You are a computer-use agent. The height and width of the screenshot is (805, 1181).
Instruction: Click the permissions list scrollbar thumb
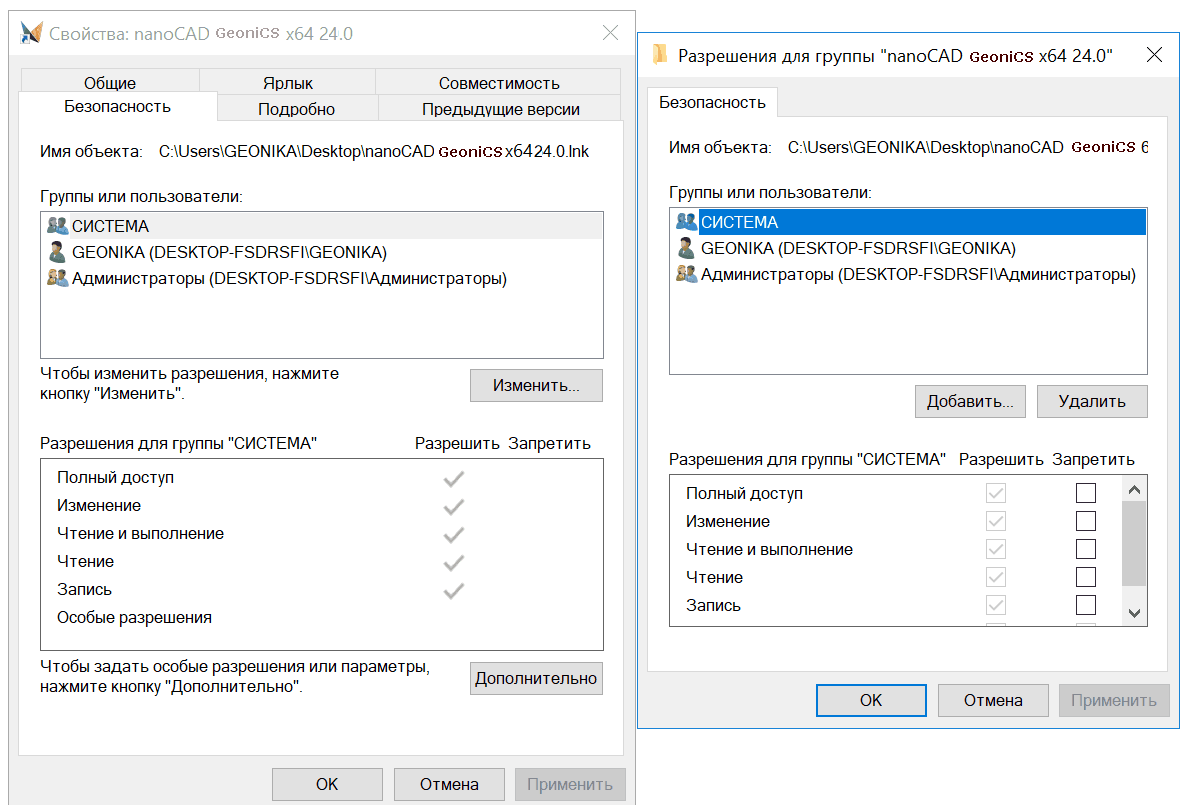(1134, 543)
